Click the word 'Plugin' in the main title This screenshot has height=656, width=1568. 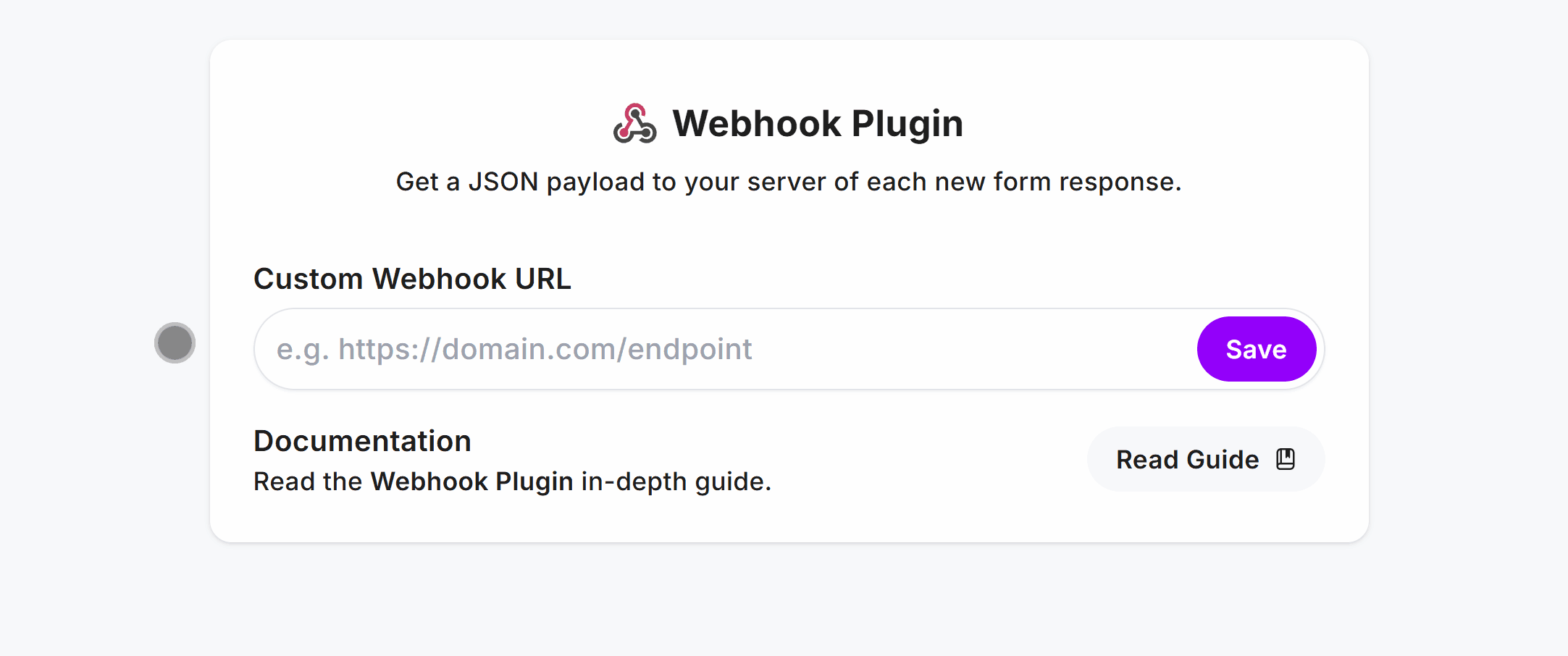point(907,123)
